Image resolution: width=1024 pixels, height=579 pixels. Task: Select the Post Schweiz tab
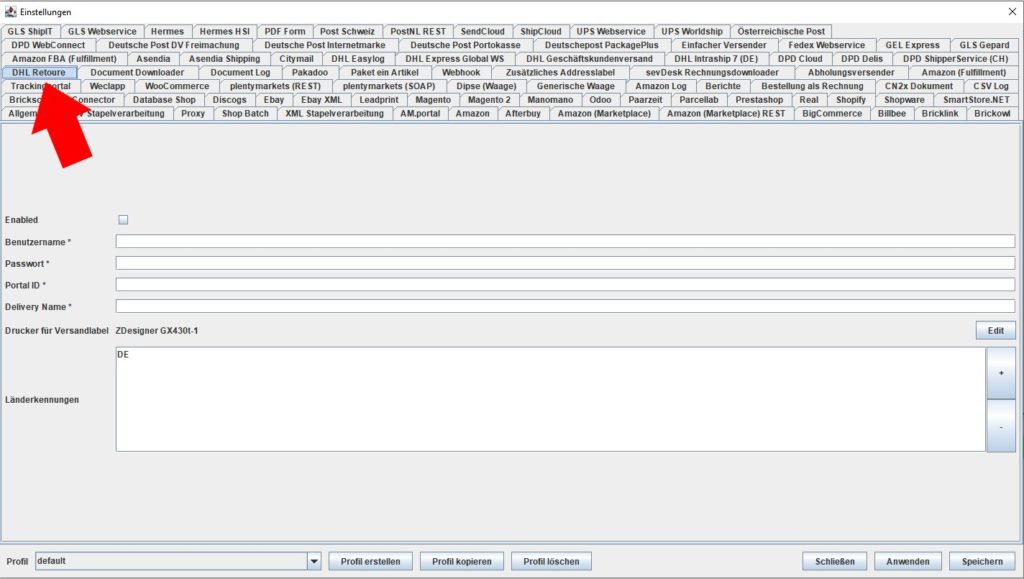[x=347, y=31]
